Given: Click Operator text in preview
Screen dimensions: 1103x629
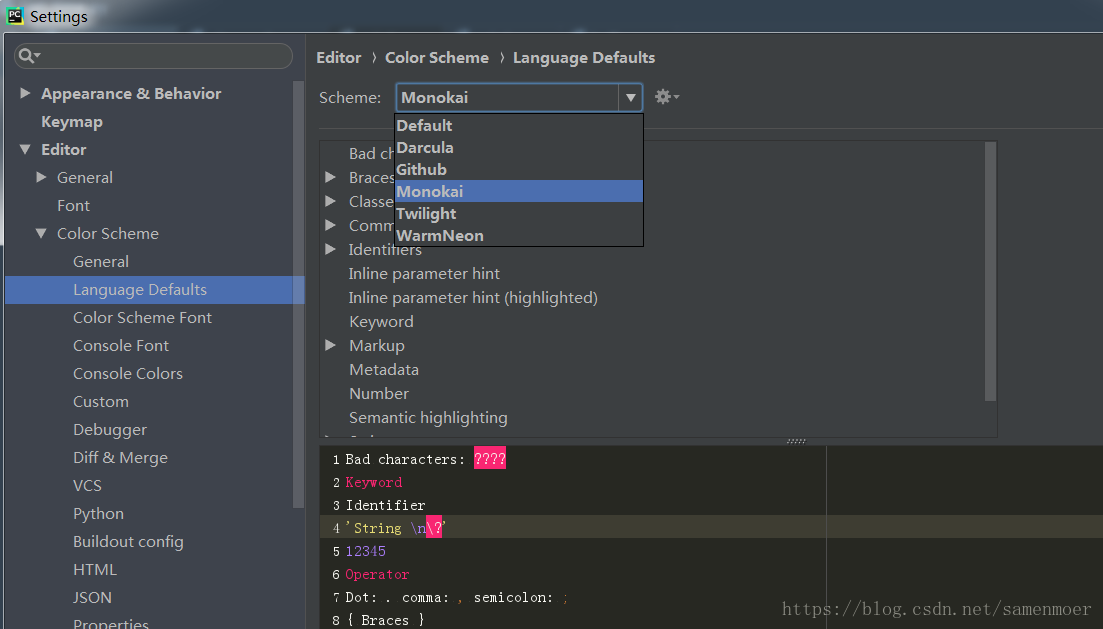Looking at the screenshot, I should pyautogui.click(x=376, y=574).
